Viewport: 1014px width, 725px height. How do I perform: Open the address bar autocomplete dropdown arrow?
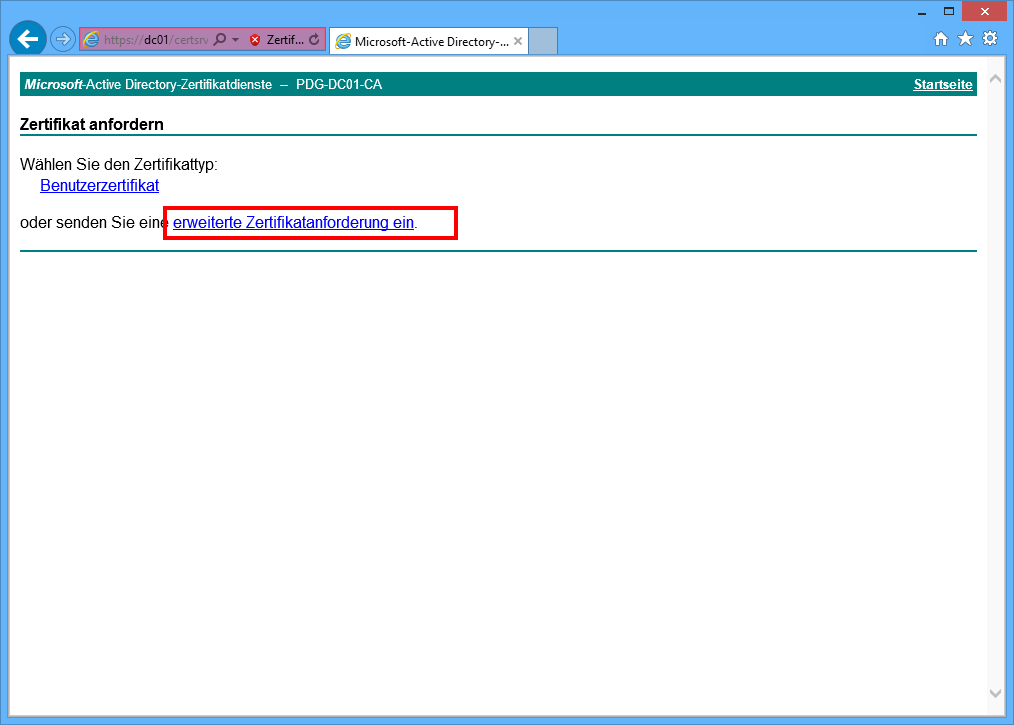236,40
